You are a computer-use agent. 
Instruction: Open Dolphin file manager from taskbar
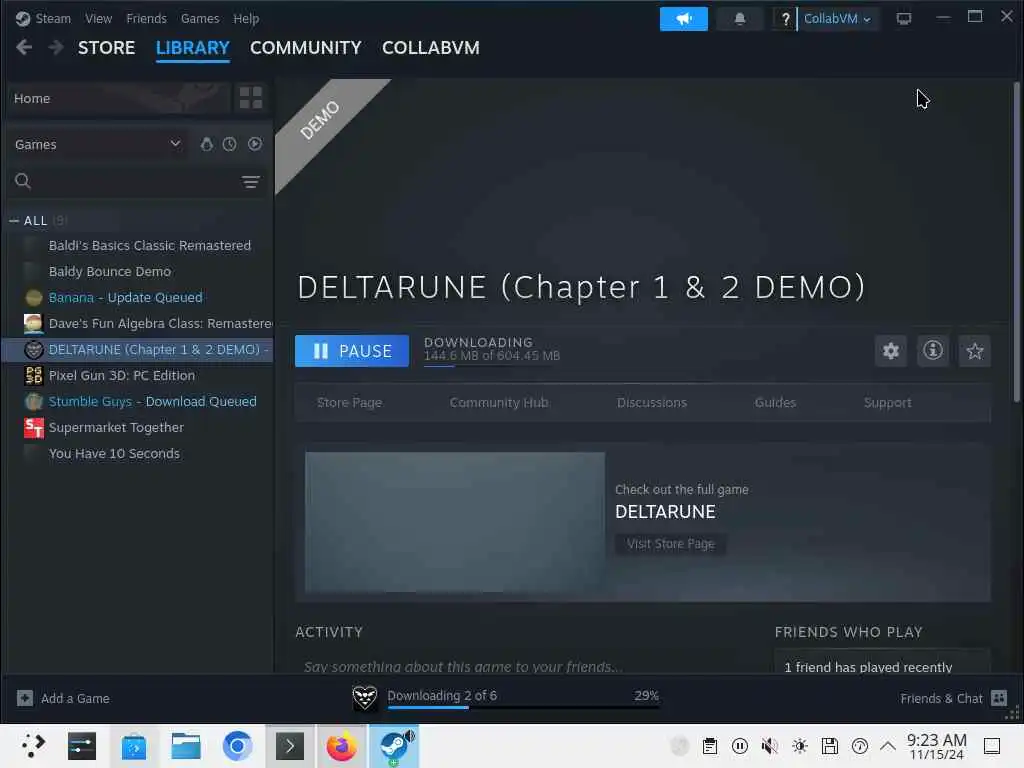coord(186,746)
